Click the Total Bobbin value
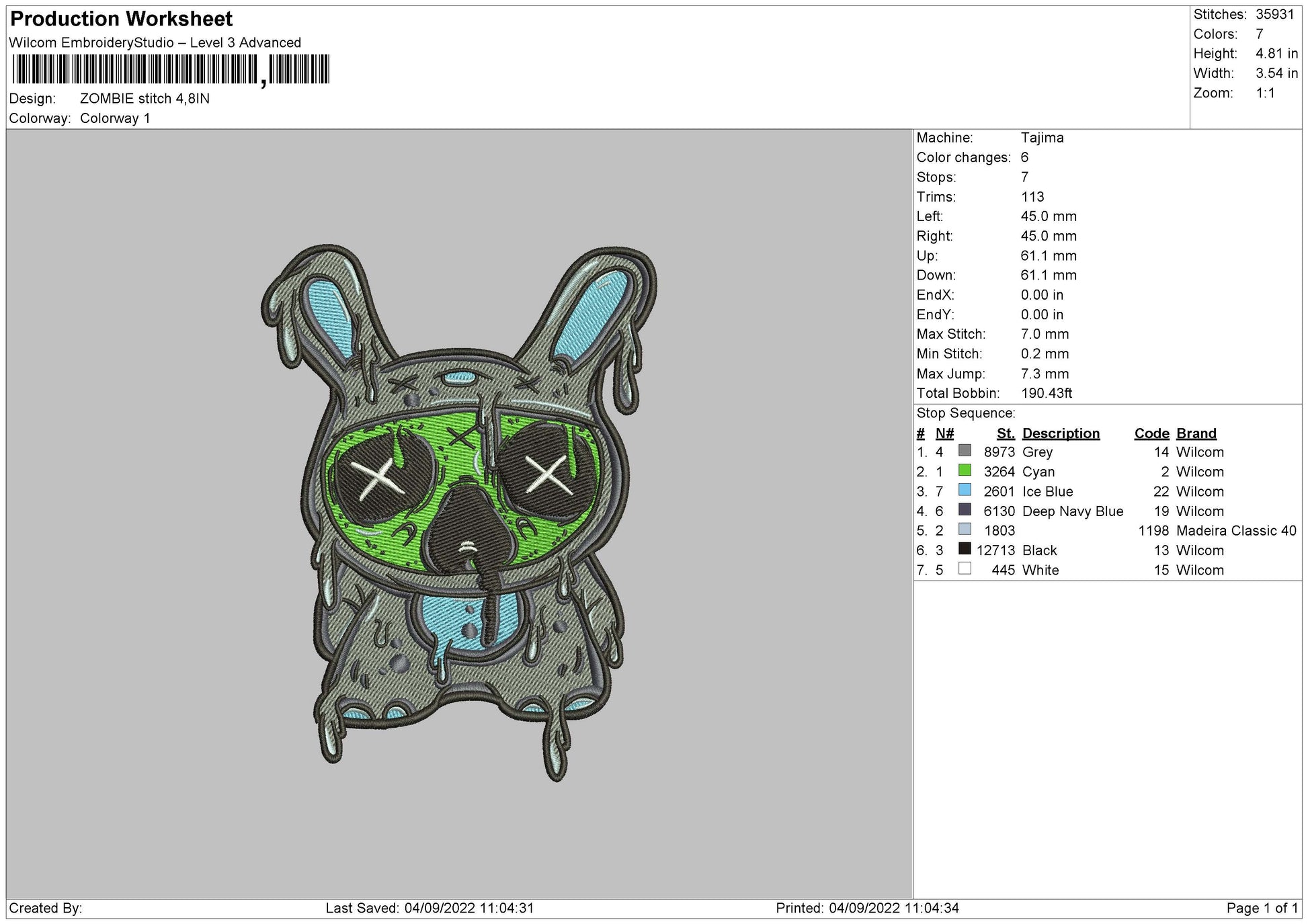1308x924 pixels. 1048,393
